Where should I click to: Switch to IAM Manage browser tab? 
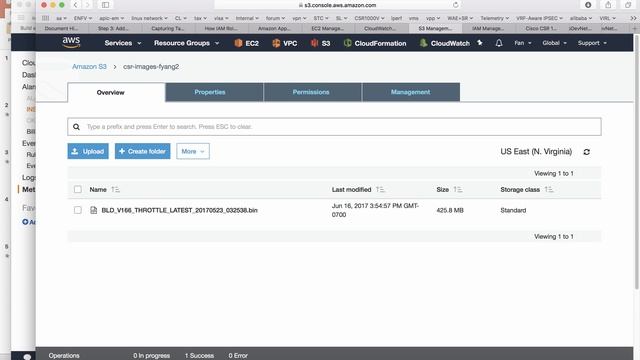488,29
